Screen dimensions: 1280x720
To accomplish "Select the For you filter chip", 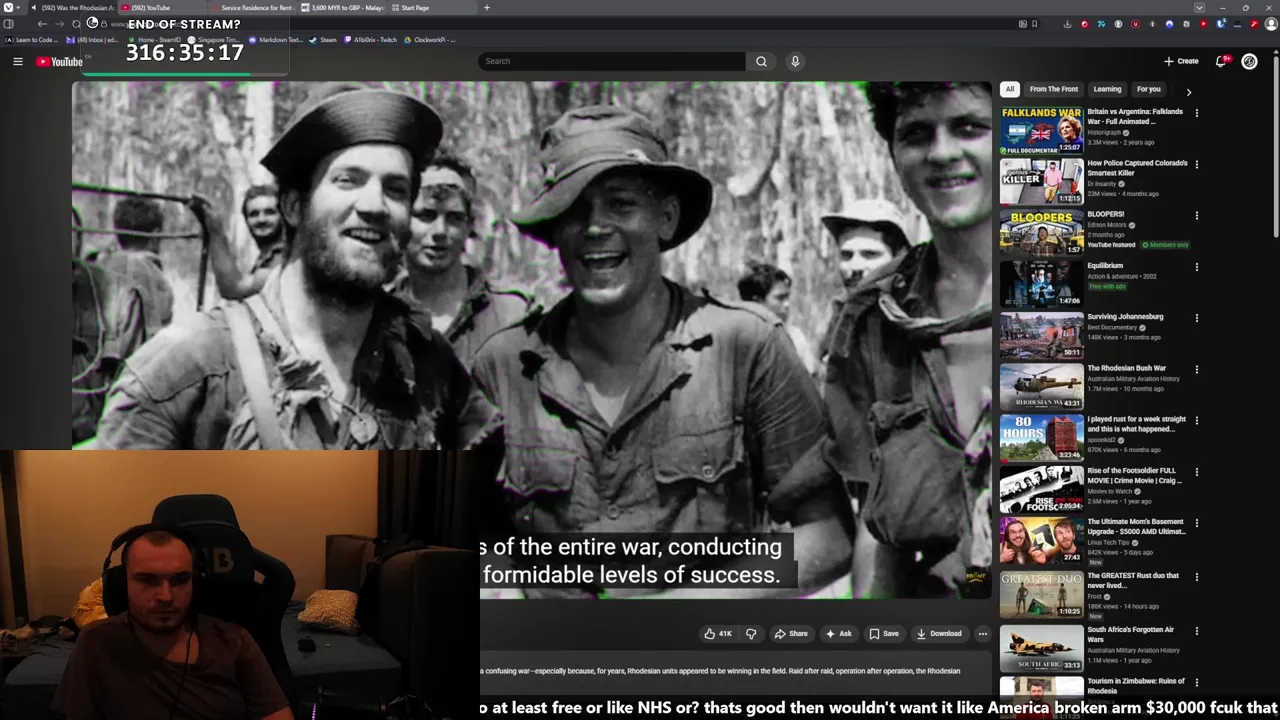I will (x=1148, y=89).
